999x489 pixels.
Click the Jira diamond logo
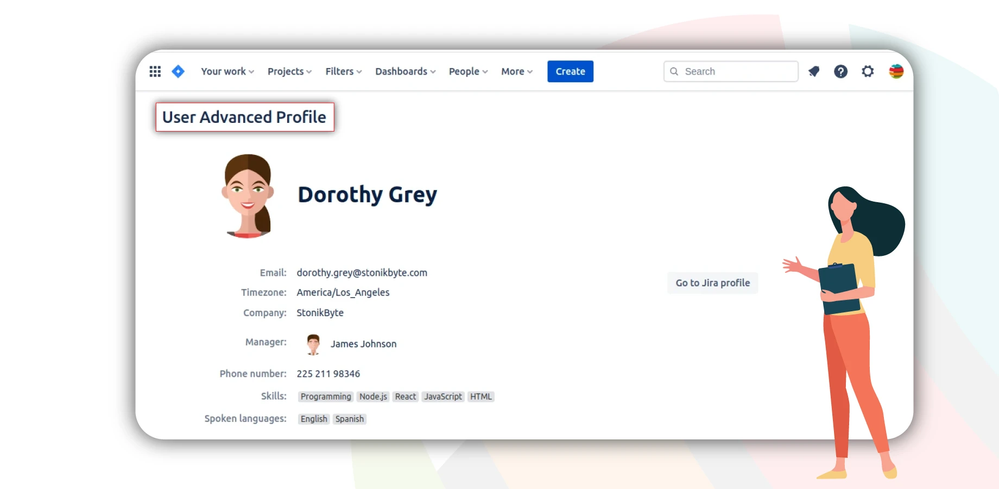178,71
